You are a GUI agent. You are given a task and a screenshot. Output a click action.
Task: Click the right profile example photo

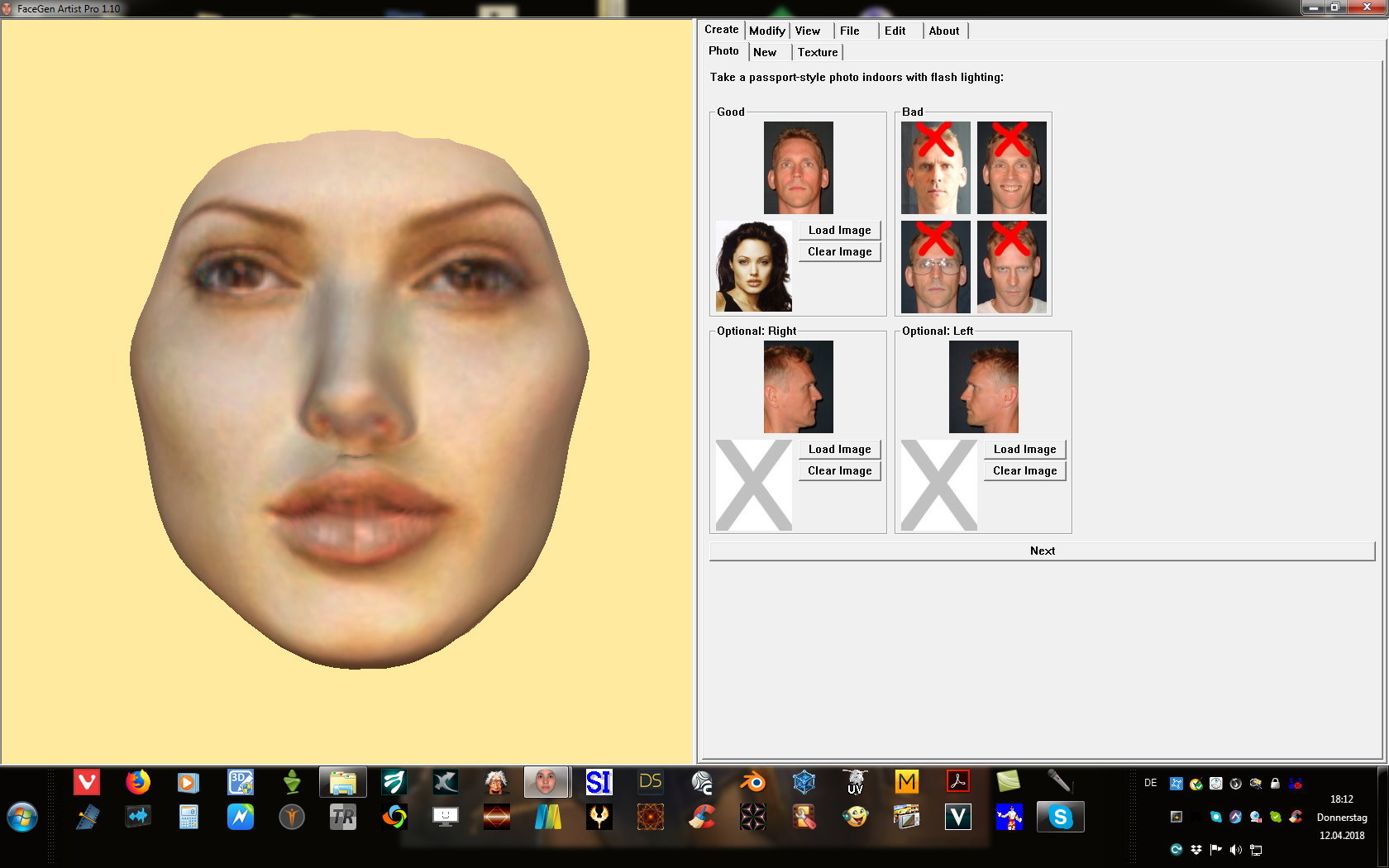pyautogui.click(x=798, y=387)
